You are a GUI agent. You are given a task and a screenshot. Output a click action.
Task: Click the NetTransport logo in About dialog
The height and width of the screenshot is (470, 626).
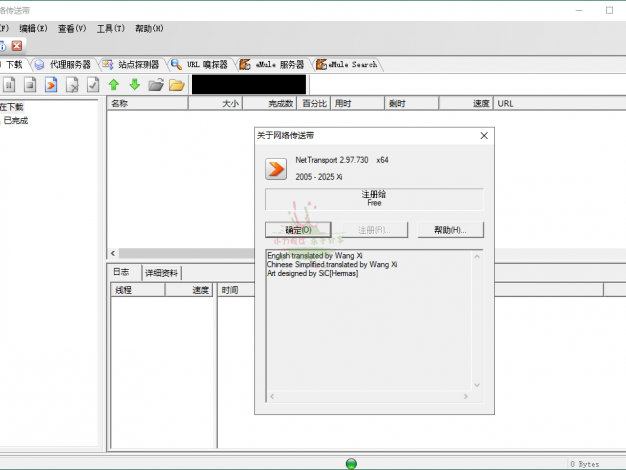pyautogui.click(x=277, y=167)
